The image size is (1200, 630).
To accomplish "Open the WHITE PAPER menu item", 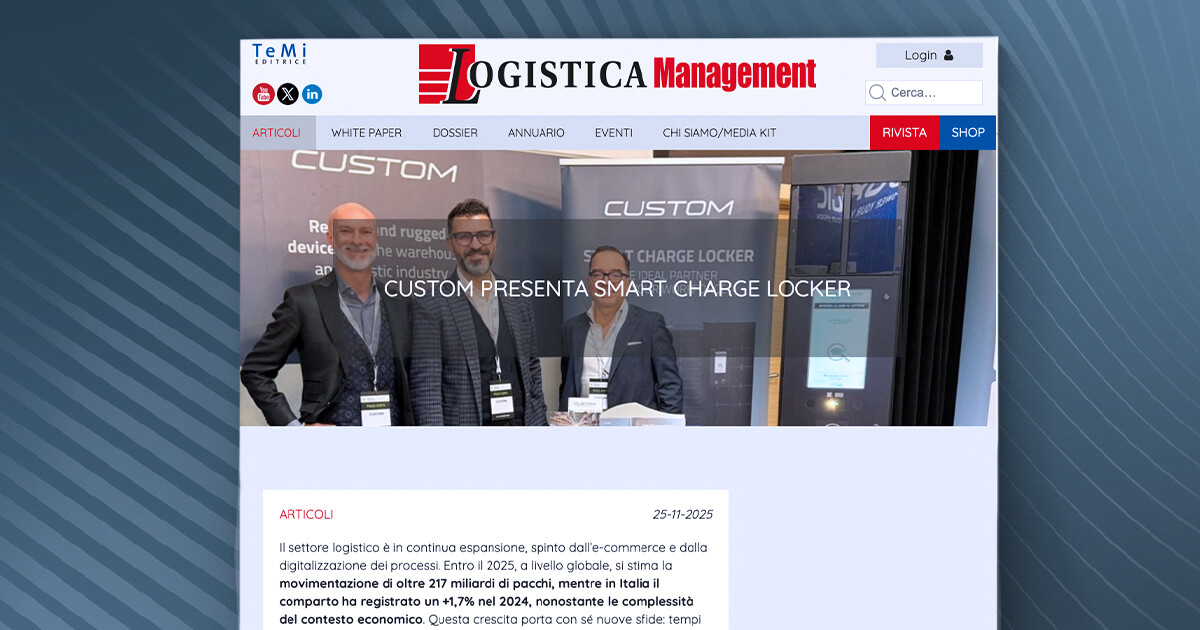I will pyautogui.click(x=365, y=132).
